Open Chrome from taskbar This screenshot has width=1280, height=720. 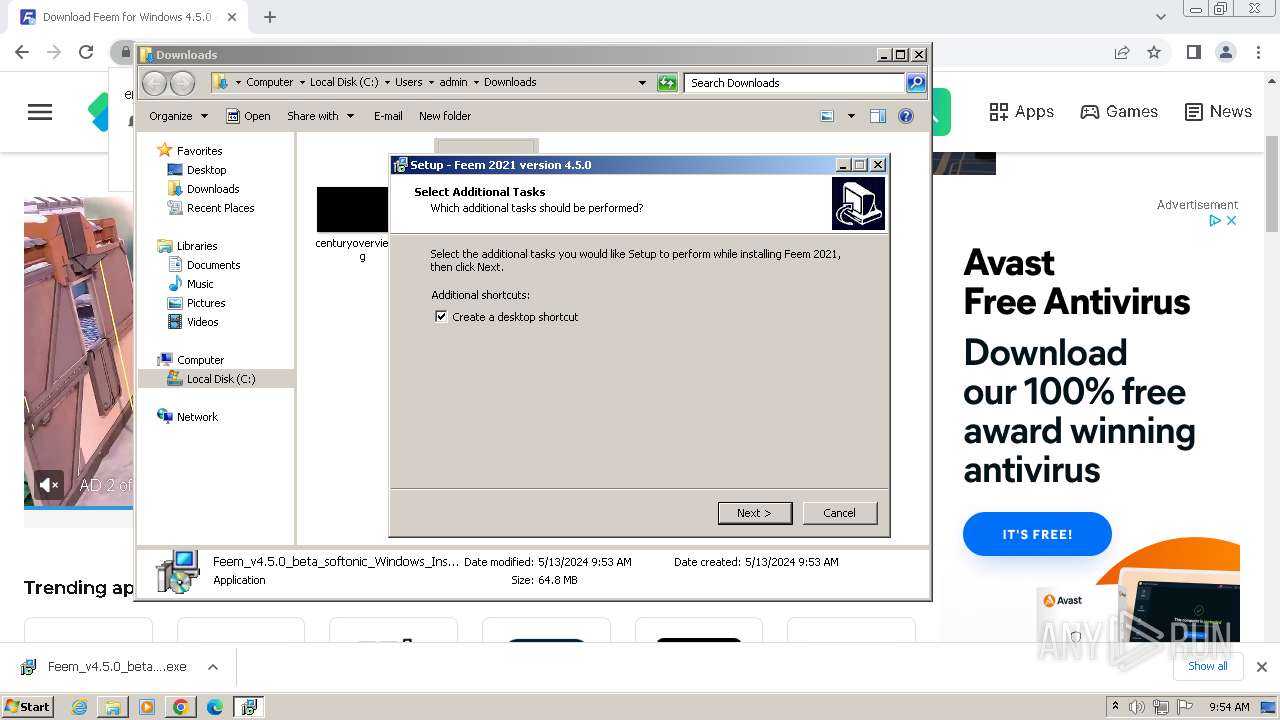pyautogui.click(x=180, y=707)
